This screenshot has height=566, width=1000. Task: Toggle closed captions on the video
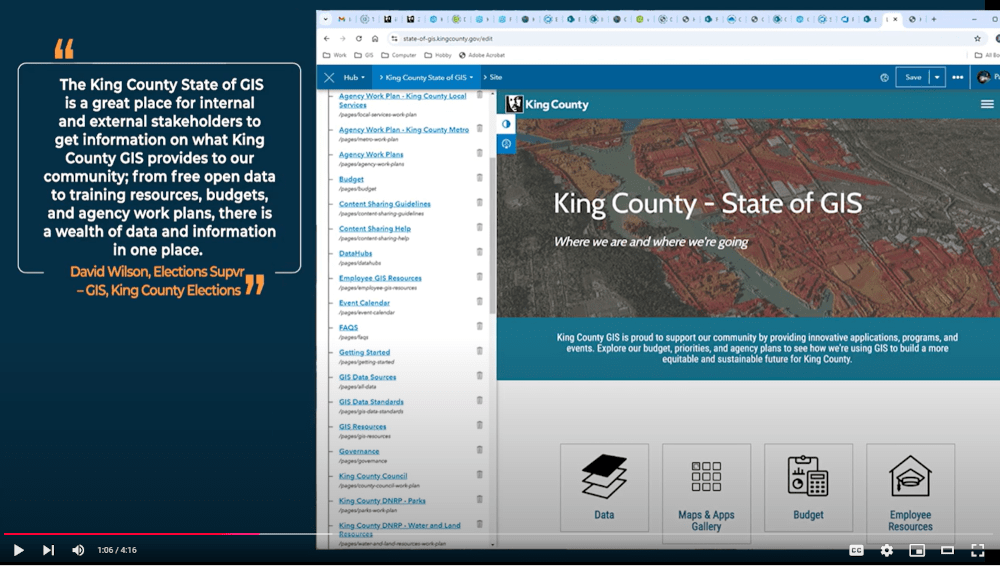(x=856, y=550)
